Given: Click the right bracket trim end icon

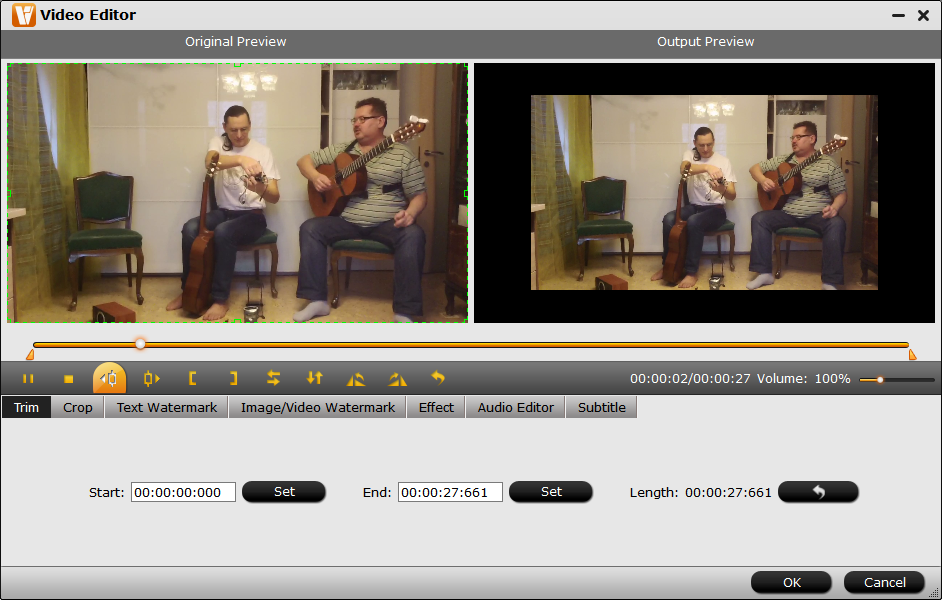Looking at the screenshot, I should 233,379.
